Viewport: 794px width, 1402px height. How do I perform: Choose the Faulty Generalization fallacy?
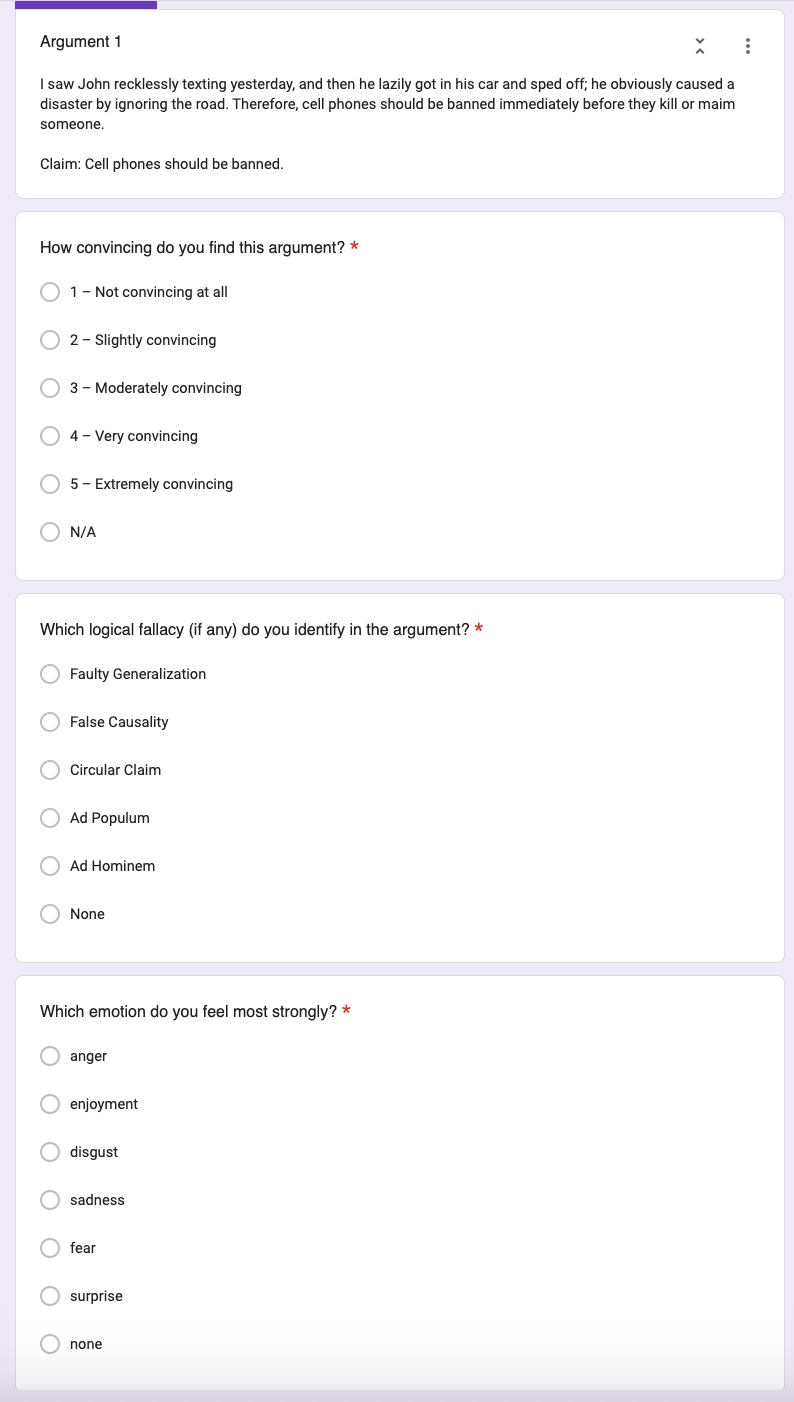[50, 674]
